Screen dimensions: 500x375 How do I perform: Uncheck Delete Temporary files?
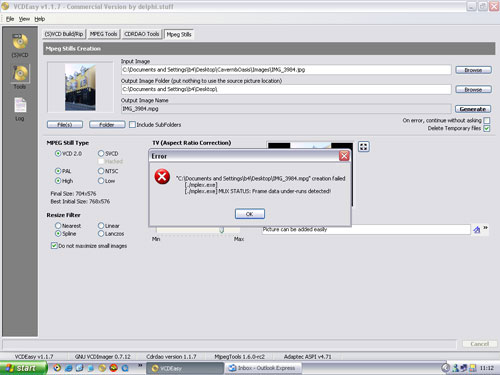pos(487,128)
